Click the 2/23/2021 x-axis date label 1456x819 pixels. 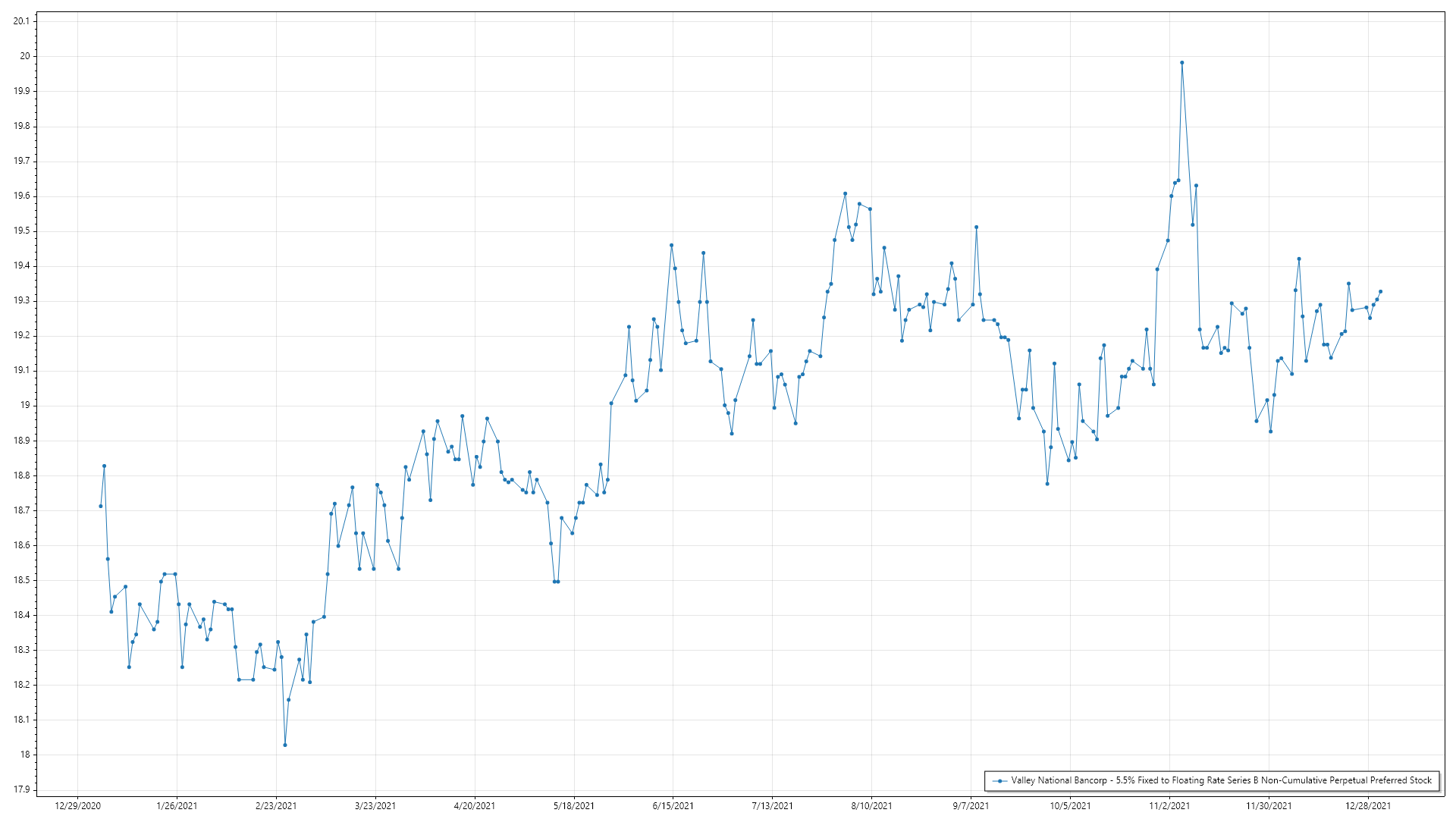pos(276,805)
